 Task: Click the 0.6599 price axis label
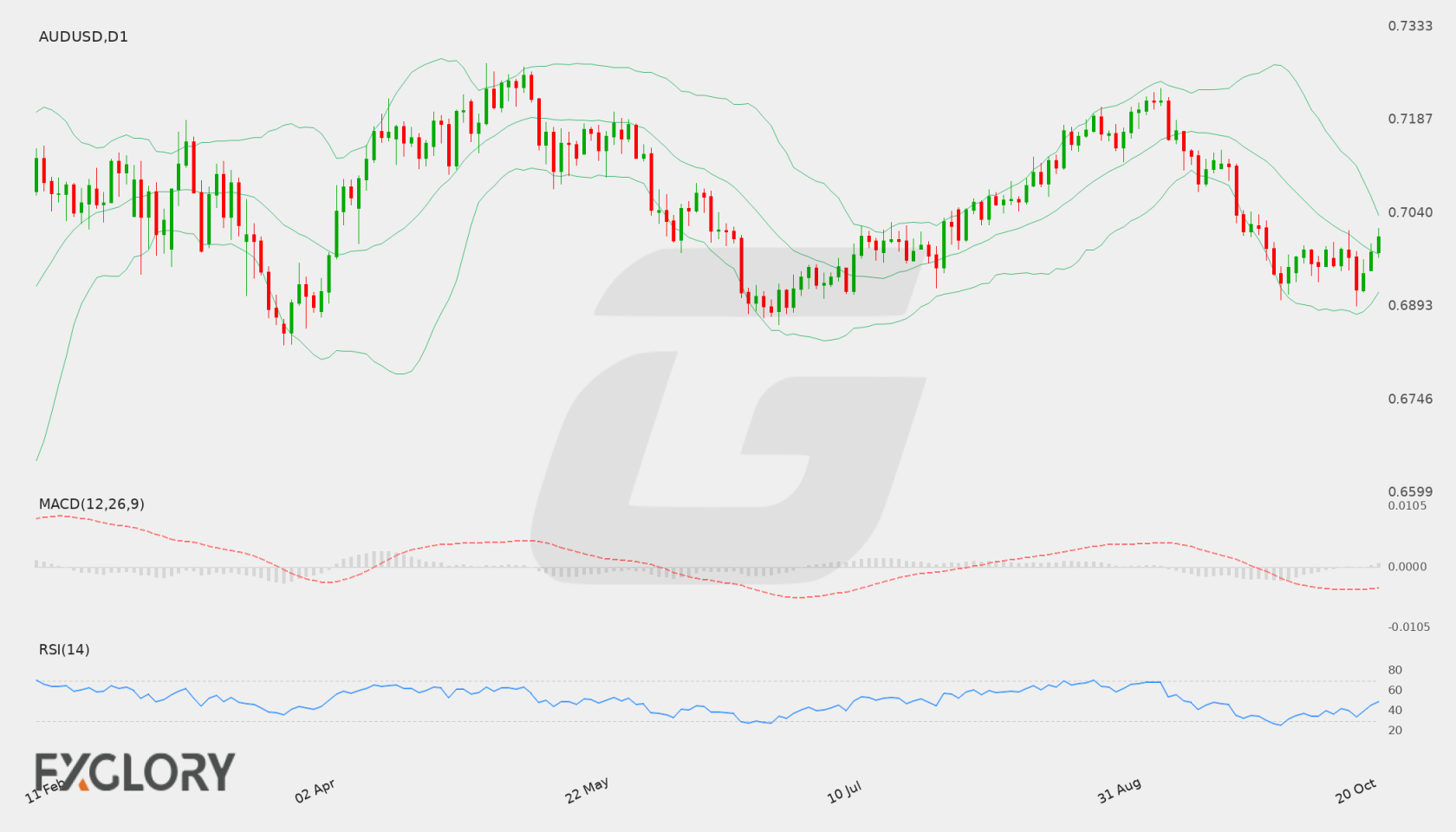pos(1410,491)
